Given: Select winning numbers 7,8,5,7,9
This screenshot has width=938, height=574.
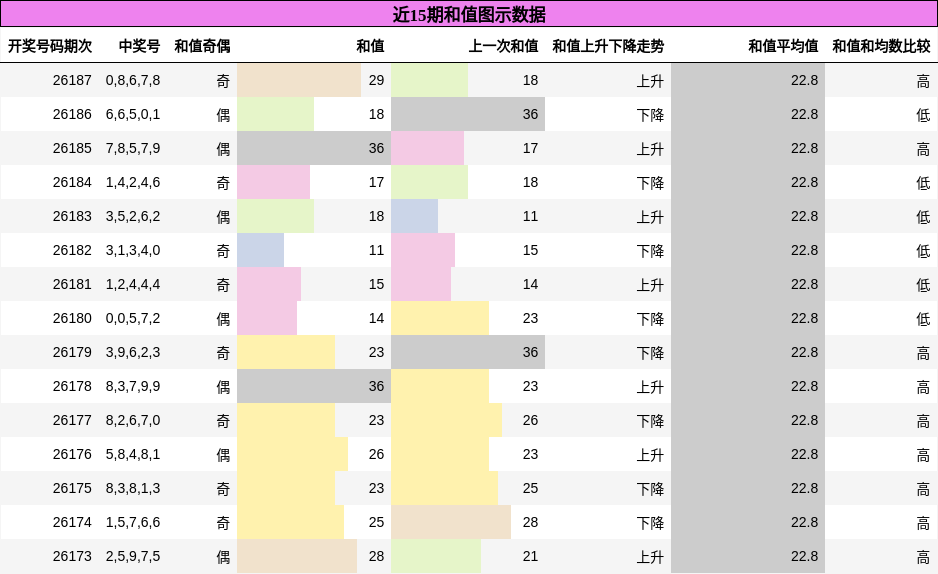Looking at the screenshot, I should pos(133,148).
